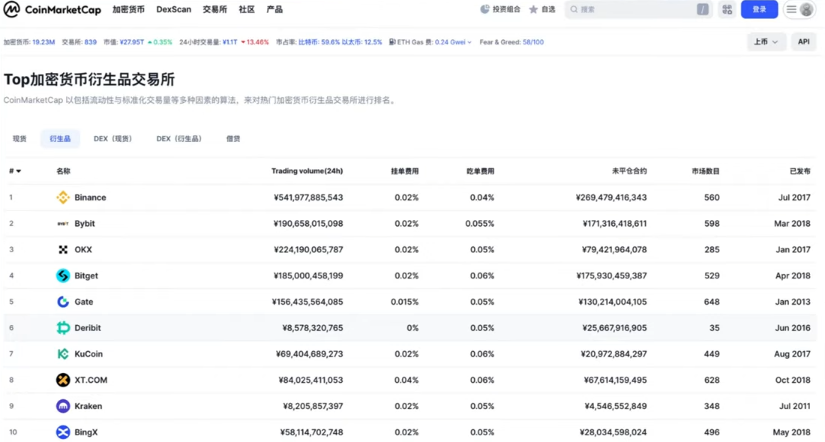
Task: Click the market cap ¥27.95T link
Action: [x=132, y=42]
